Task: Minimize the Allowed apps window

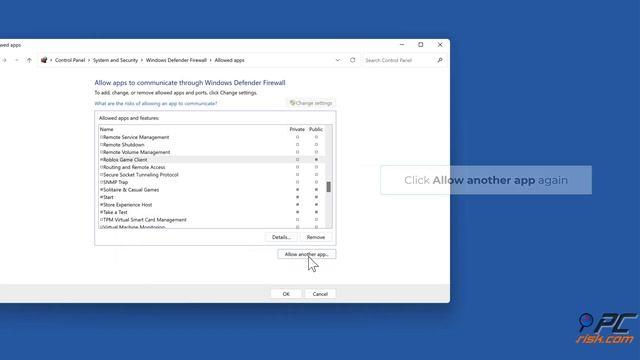Action: pos(402,44)
